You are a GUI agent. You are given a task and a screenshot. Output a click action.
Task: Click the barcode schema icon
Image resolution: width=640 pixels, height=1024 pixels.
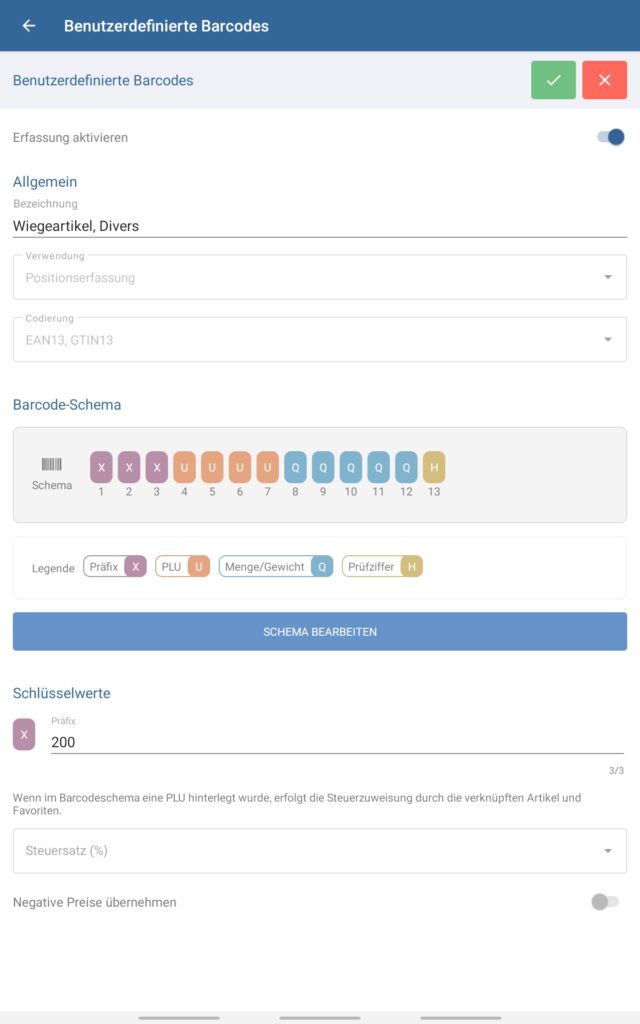pos(51,465)
